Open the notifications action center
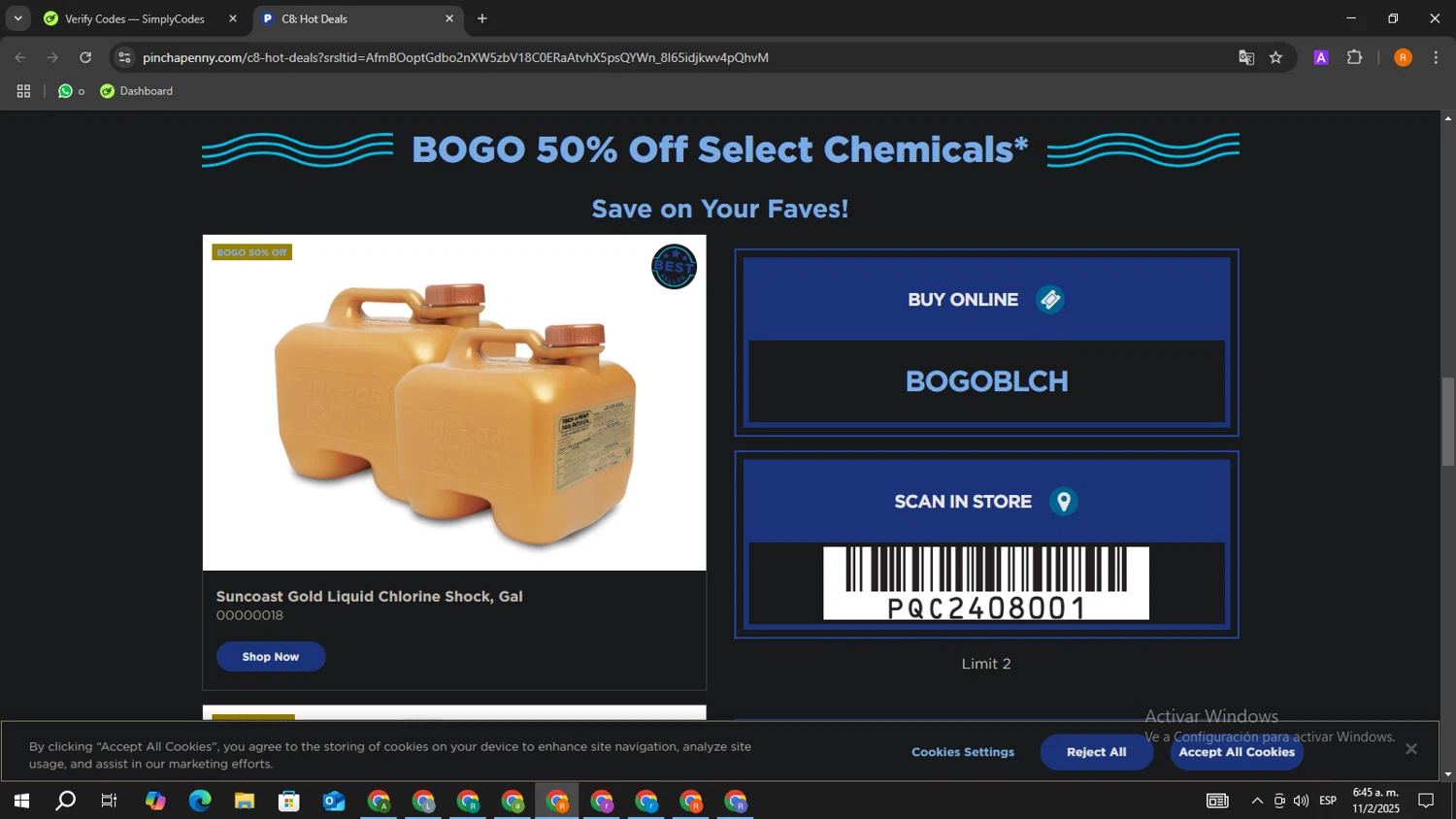The image size is (1456, 819). (x=1427, y=802)
